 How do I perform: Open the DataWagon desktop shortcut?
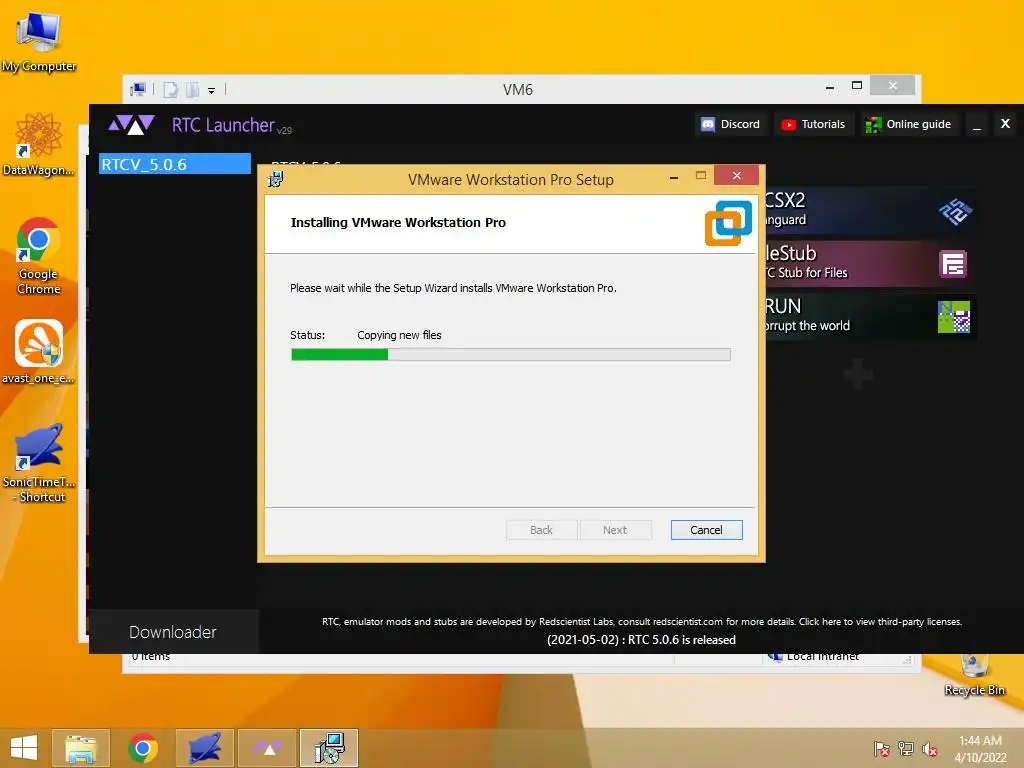click(39, 144)
